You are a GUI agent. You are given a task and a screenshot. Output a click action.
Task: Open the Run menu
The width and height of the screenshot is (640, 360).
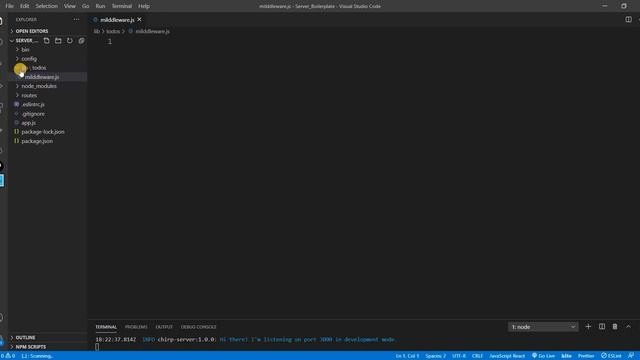[x=100, y=6]
